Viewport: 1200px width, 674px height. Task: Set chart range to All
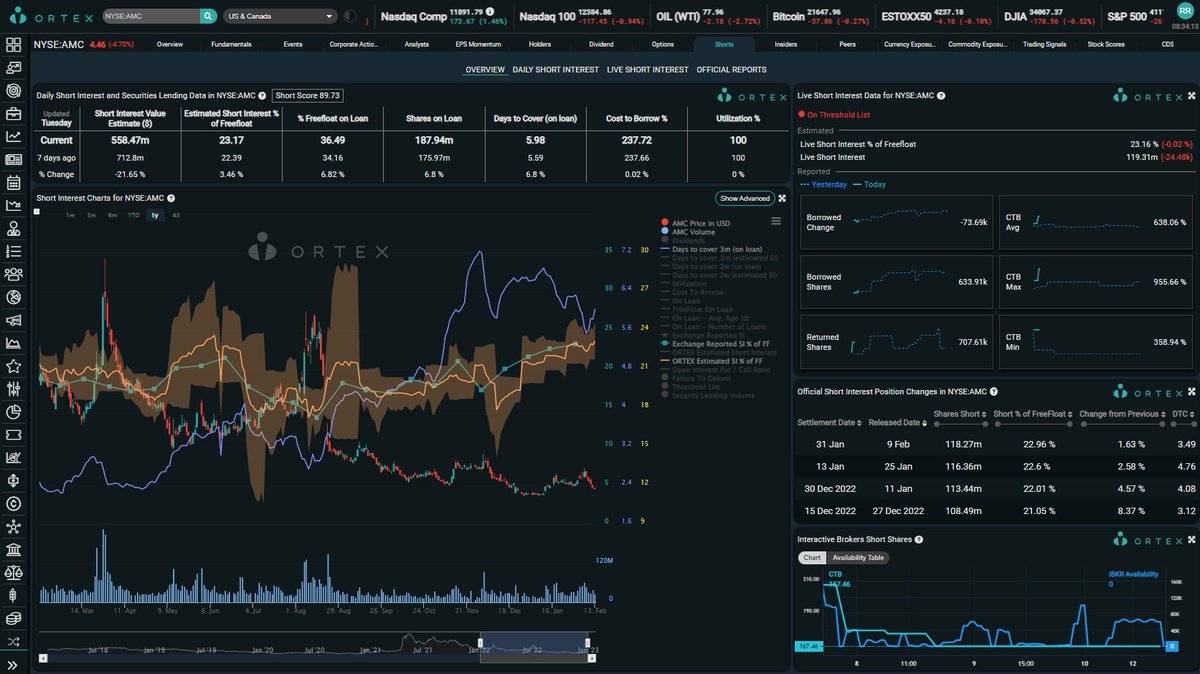pos(176,215)
